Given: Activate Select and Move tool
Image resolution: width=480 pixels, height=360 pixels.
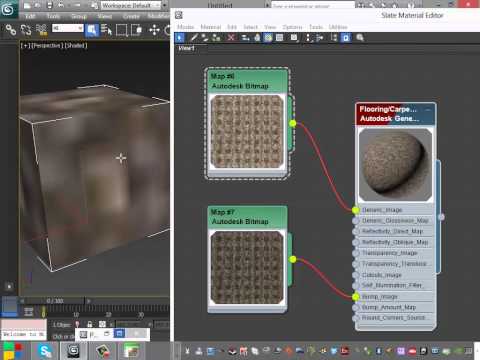Looking at the screenshot, I should click(154, 30).
